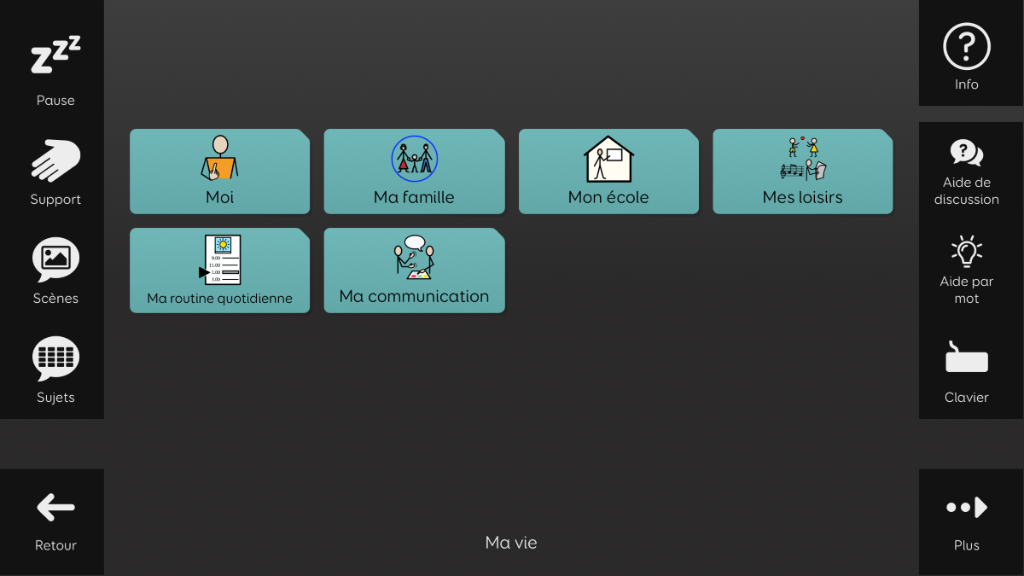Go back with the Retour arrow
Image resolution: width=1024 pixels, height=576 pixels.
(55, 509)
